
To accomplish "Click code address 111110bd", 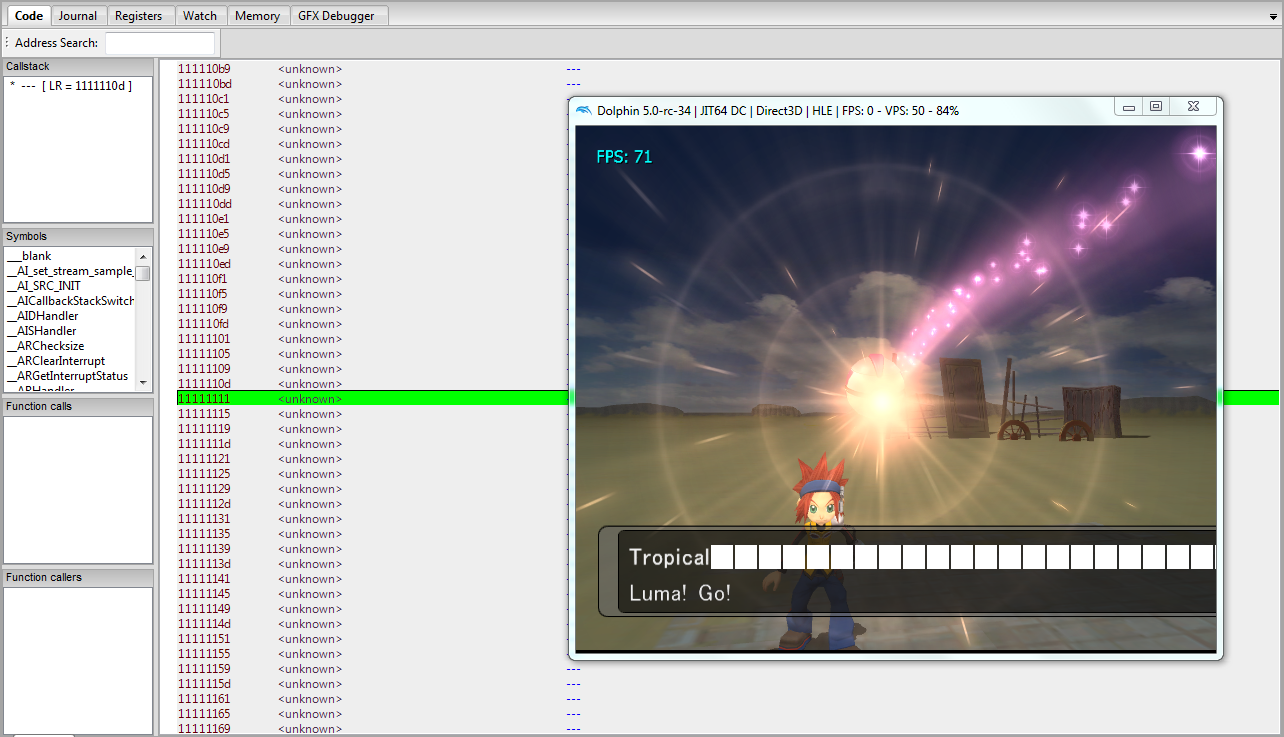I will (204, 84).
